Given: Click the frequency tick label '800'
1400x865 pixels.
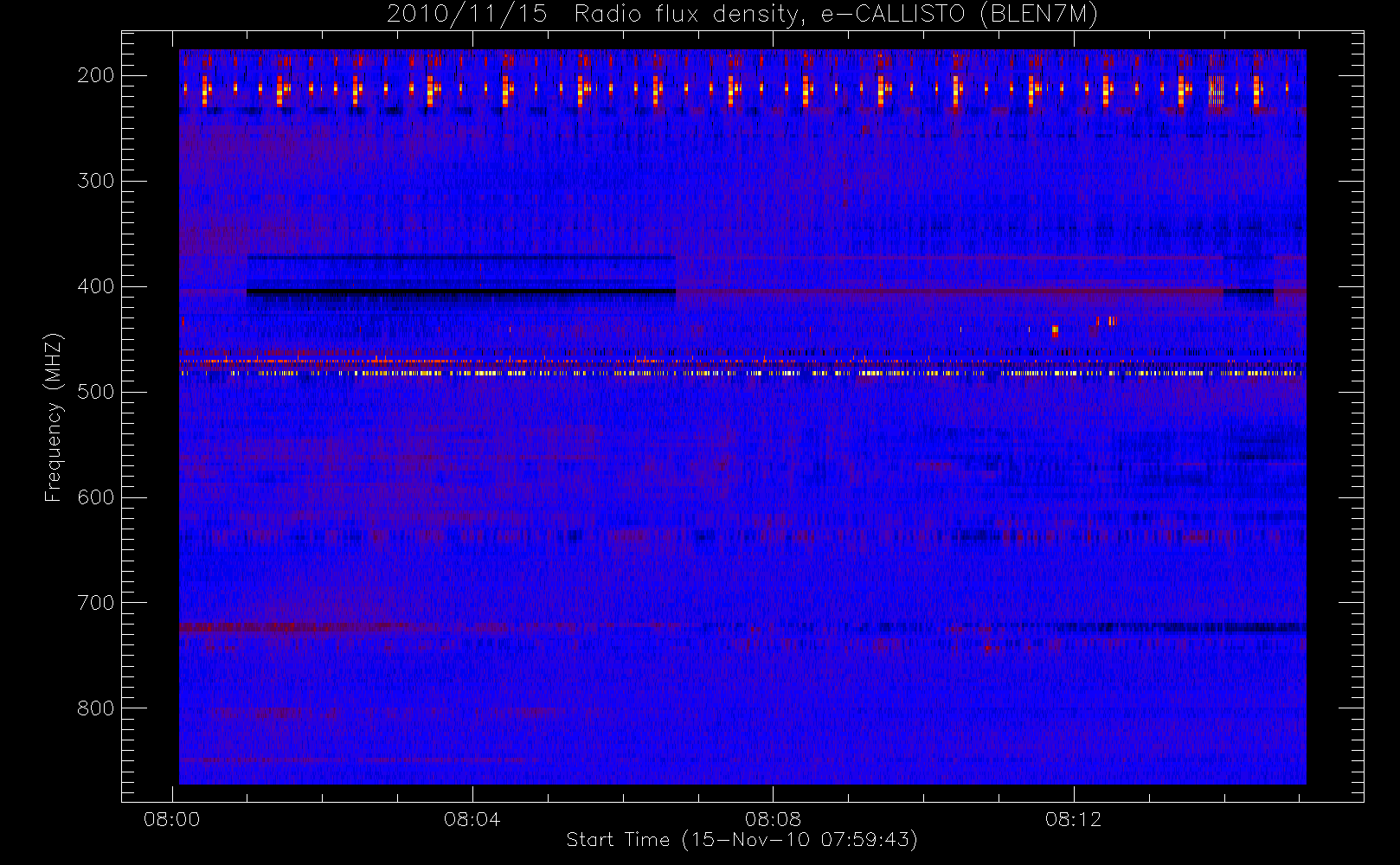Looking at the screenshot, I should [x=96, y=708].
